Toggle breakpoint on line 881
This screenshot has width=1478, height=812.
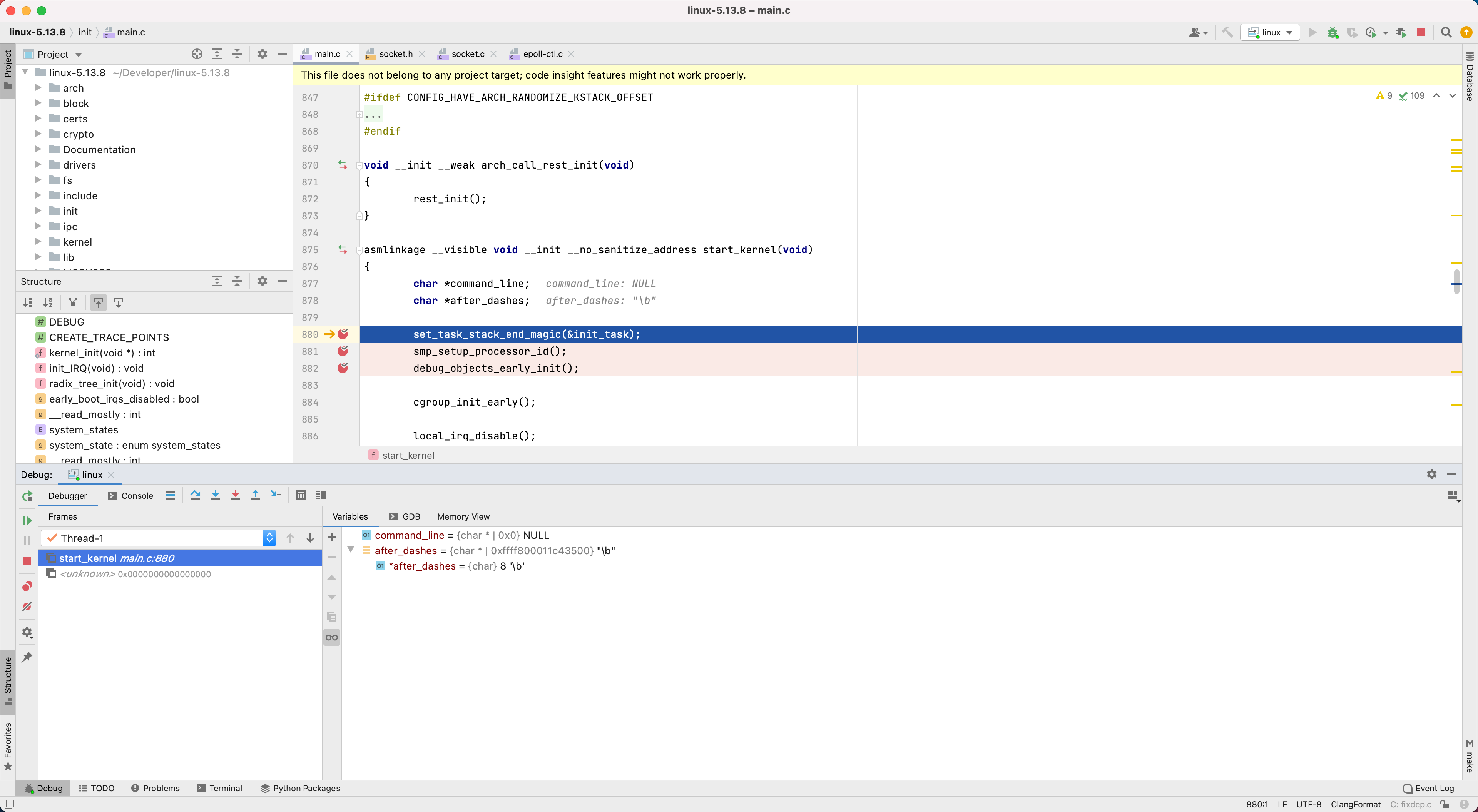click(343, 351)
